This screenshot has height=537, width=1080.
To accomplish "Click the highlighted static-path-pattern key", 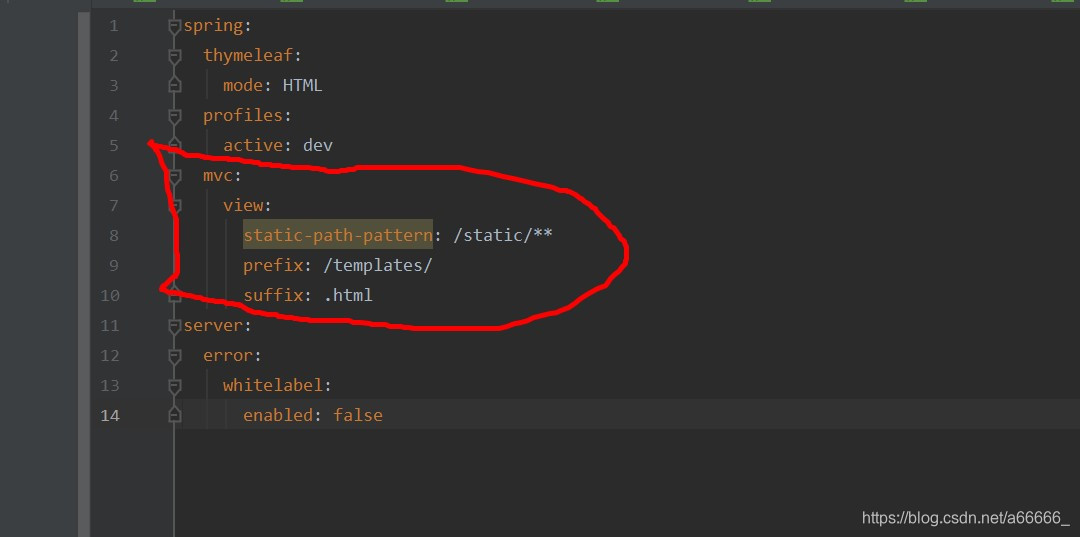I will [338, 235].
